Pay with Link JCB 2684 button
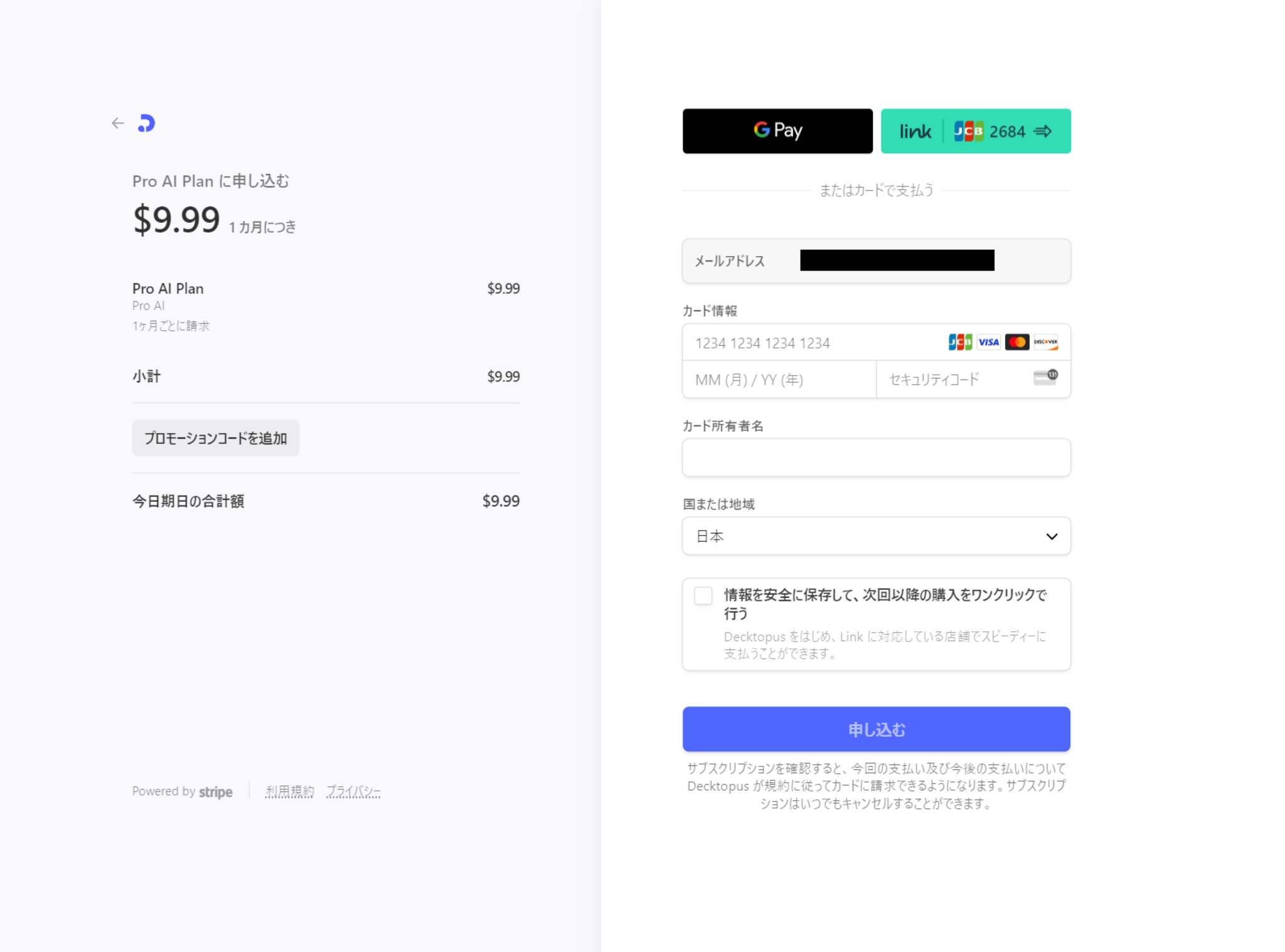 (x=975, y=131)
